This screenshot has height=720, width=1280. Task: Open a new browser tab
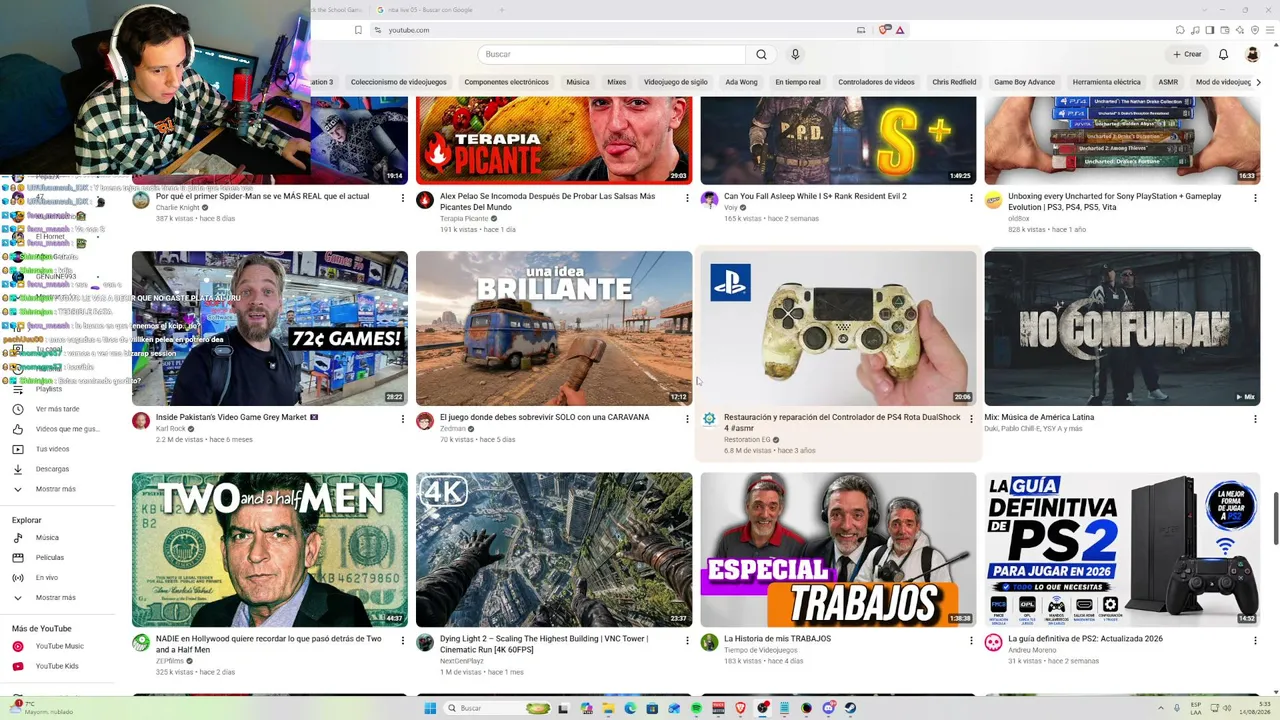point(501,10)
